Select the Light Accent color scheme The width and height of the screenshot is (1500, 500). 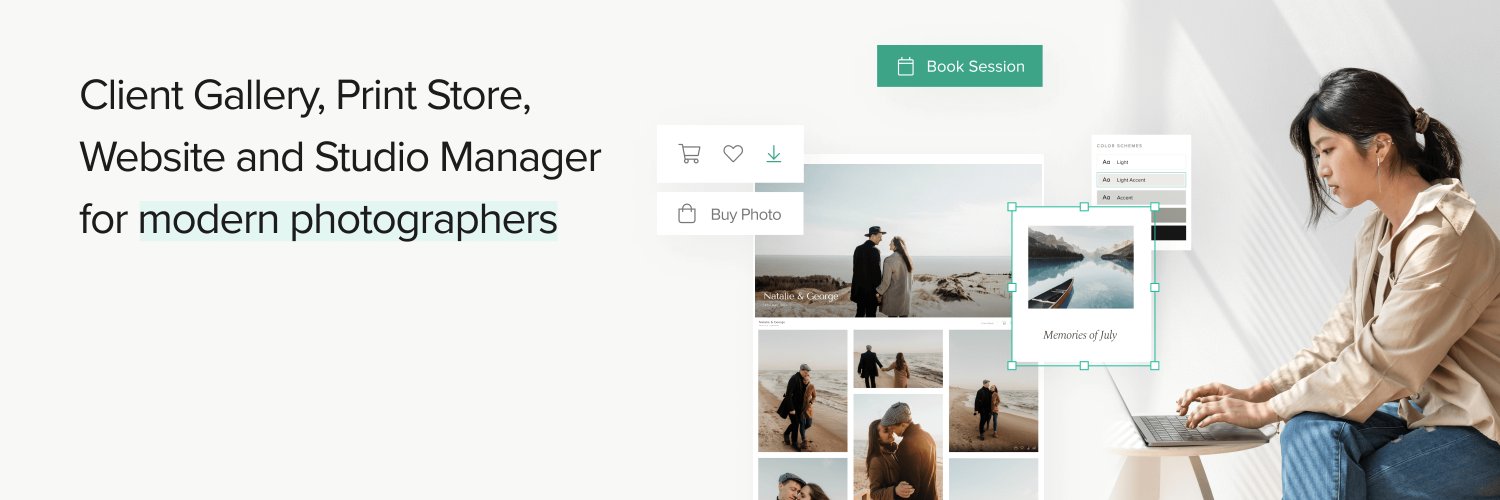[1141, 180]
